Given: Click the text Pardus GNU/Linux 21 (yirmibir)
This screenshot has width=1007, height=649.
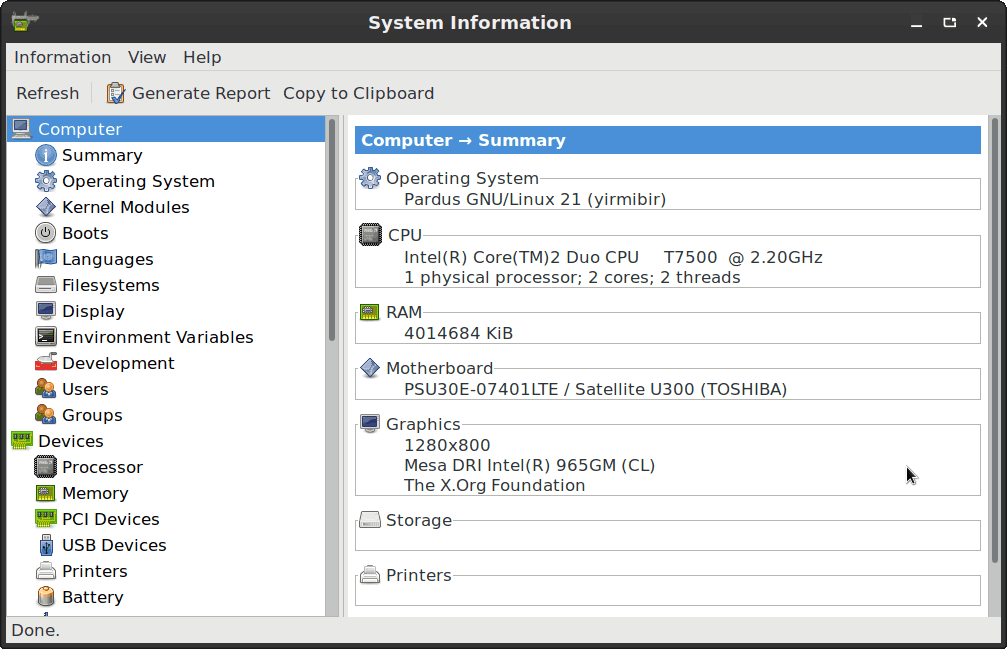Looking at the screenshot, I should [x=535, y=199].
